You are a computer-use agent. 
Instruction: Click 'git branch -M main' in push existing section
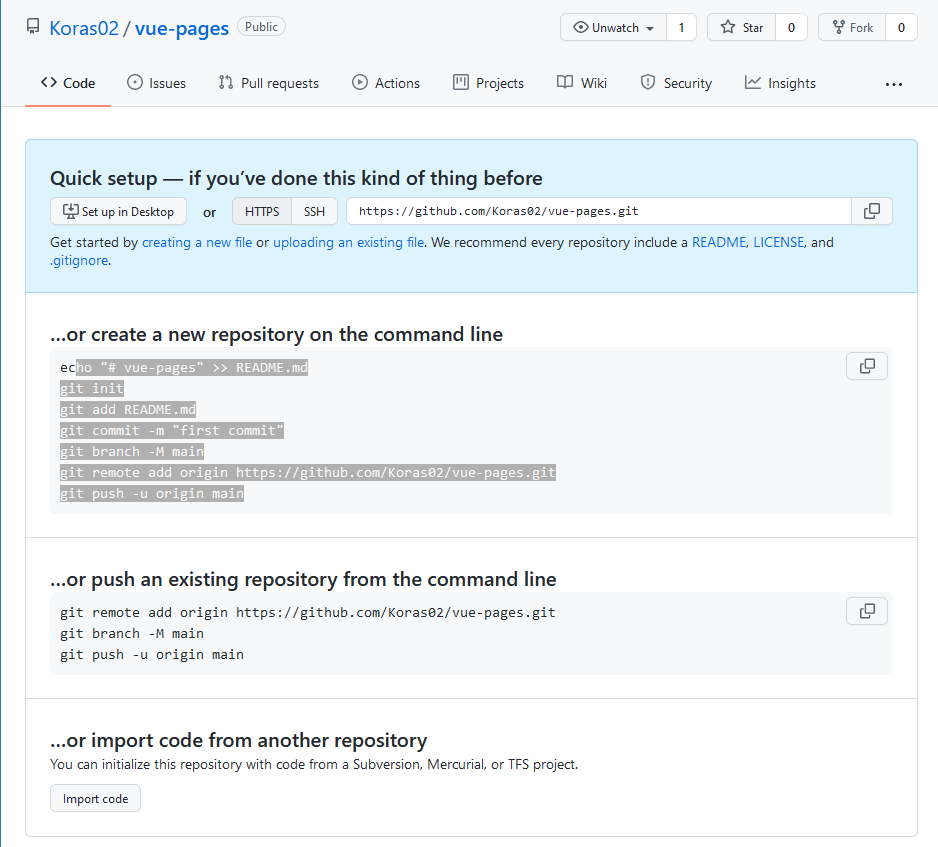[x=132, y=633]
